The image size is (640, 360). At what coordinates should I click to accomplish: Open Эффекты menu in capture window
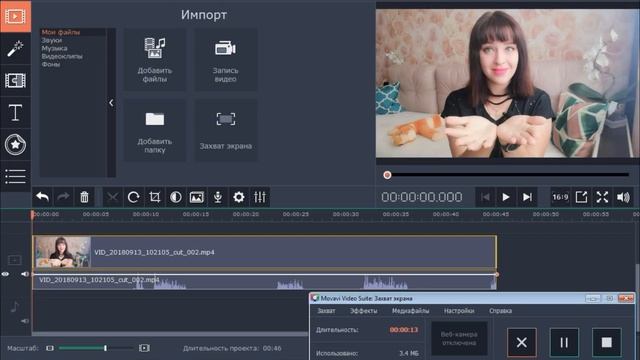pos(364,311)
